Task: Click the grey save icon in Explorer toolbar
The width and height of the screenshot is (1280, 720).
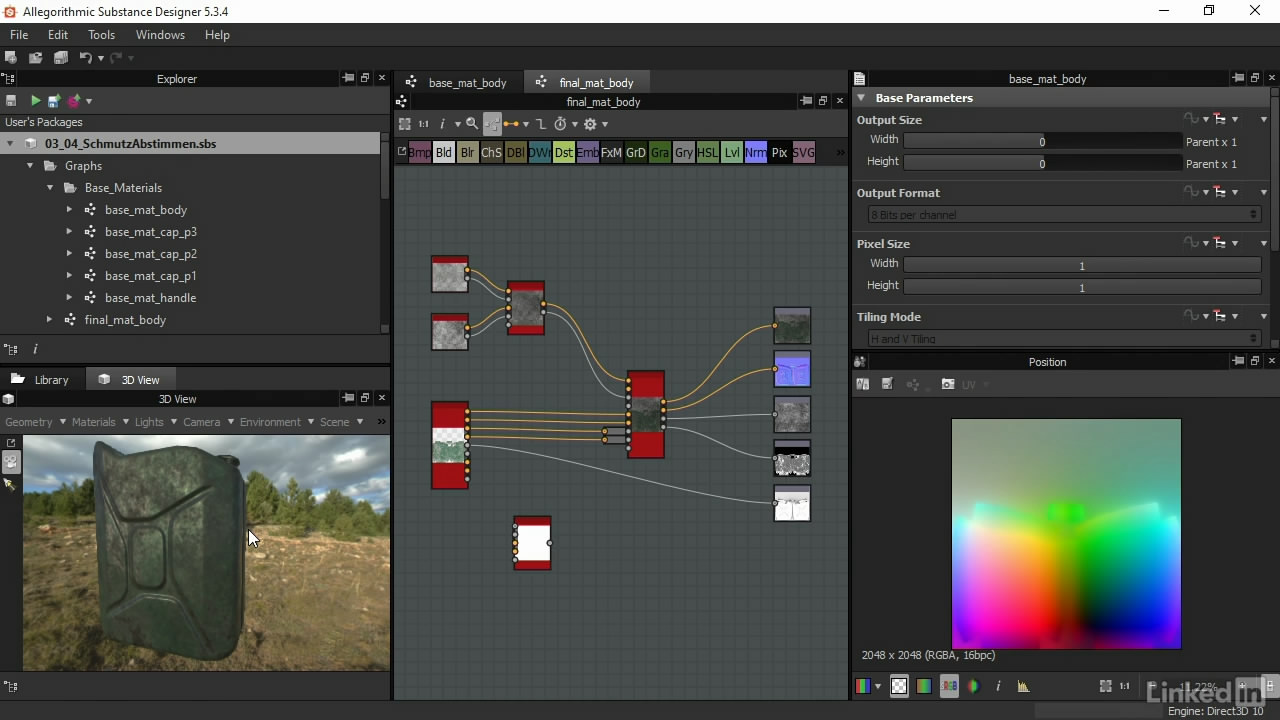Action: pyautogui.click(x=11, y=101)
